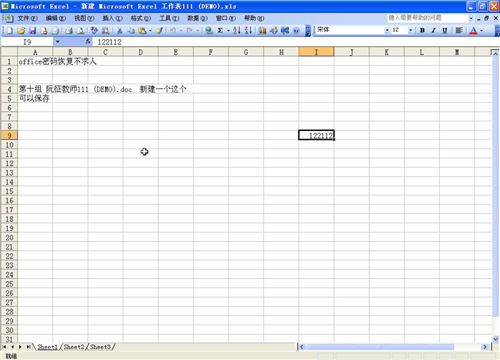Open the Name Box dropdown arrow
The image size is (500, 360).
pyautogui.click(x=57, y=42)
